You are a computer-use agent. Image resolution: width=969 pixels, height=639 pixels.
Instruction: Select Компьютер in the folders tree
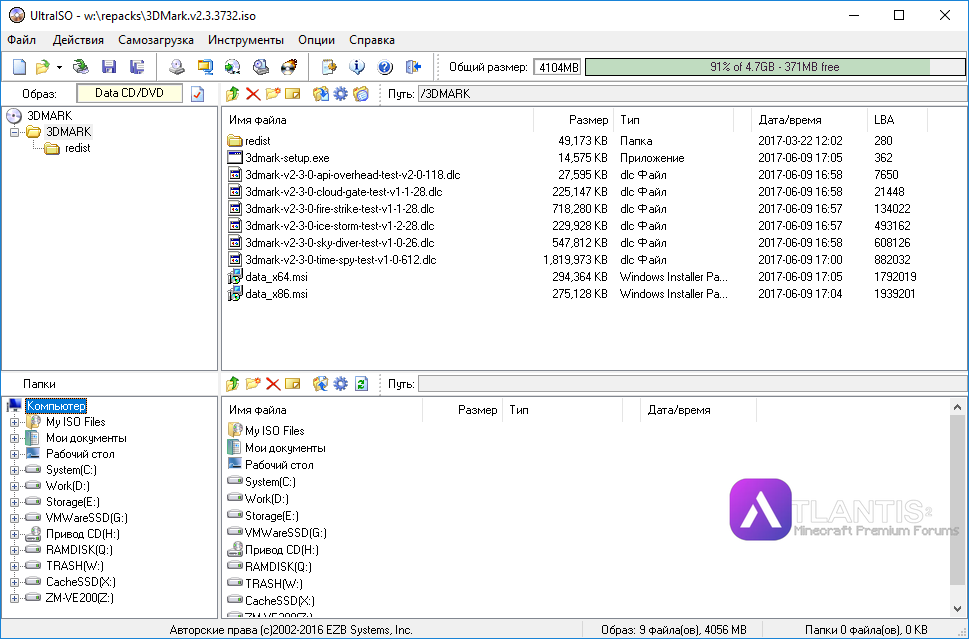(x=56, y=406)
